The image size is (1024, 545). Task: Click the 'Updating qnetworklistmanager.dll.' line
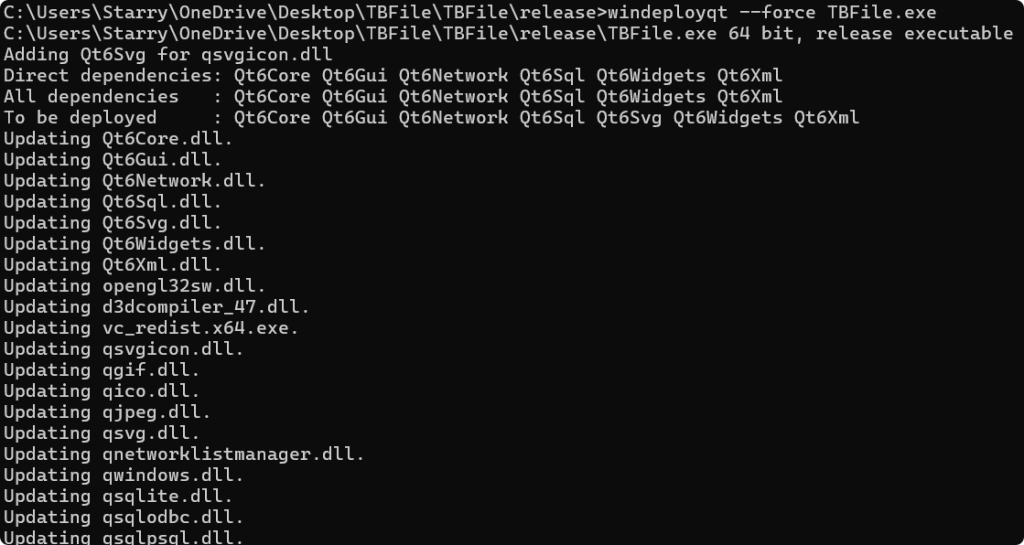[x=184, y=454]
